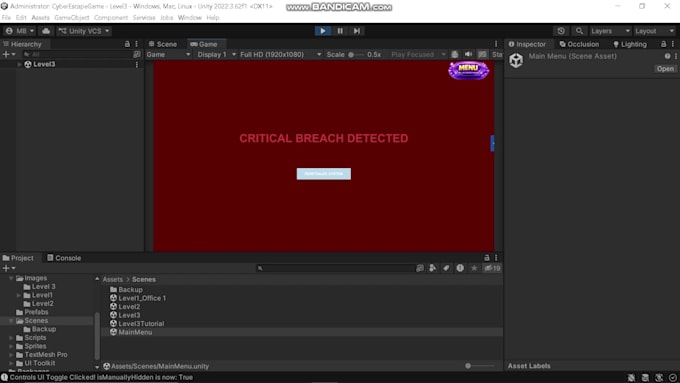The image size is (680, 383).
Task: Open the cloud services icon in toolbar
Action: pyautogui.click(x=46, y=31)
